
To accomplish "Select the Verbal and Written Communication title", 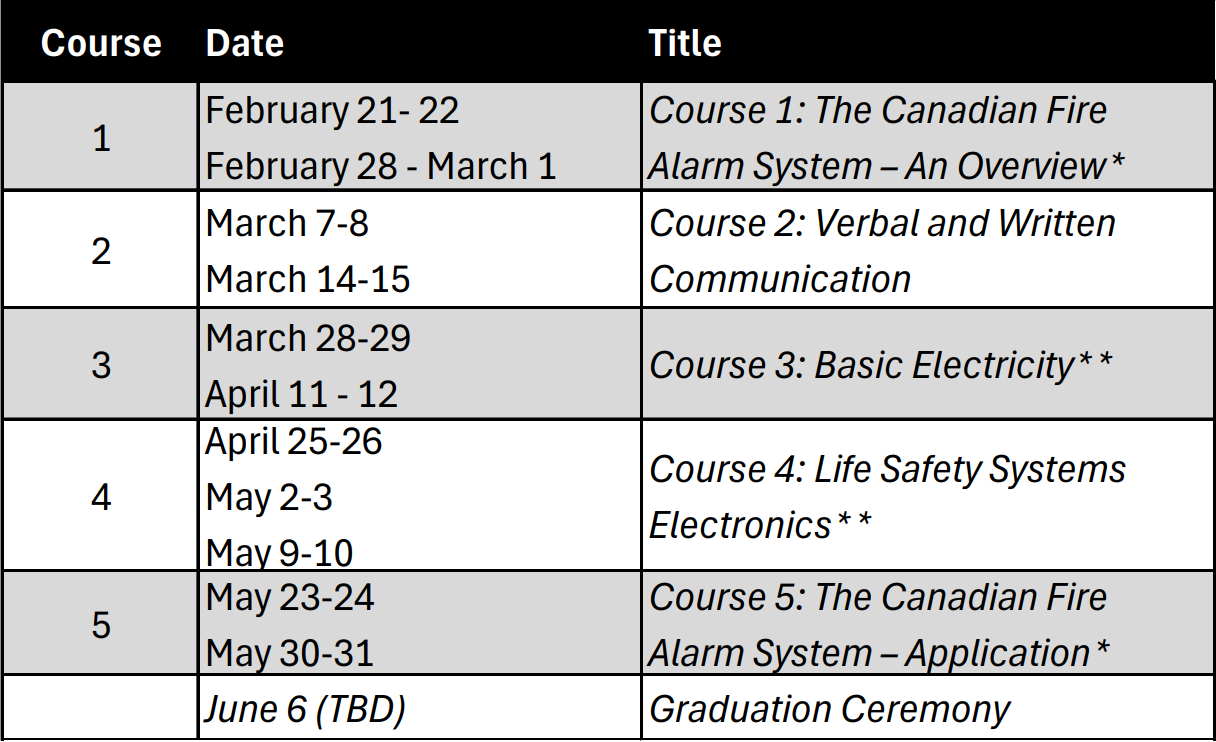I will click(x=882, y=251).
